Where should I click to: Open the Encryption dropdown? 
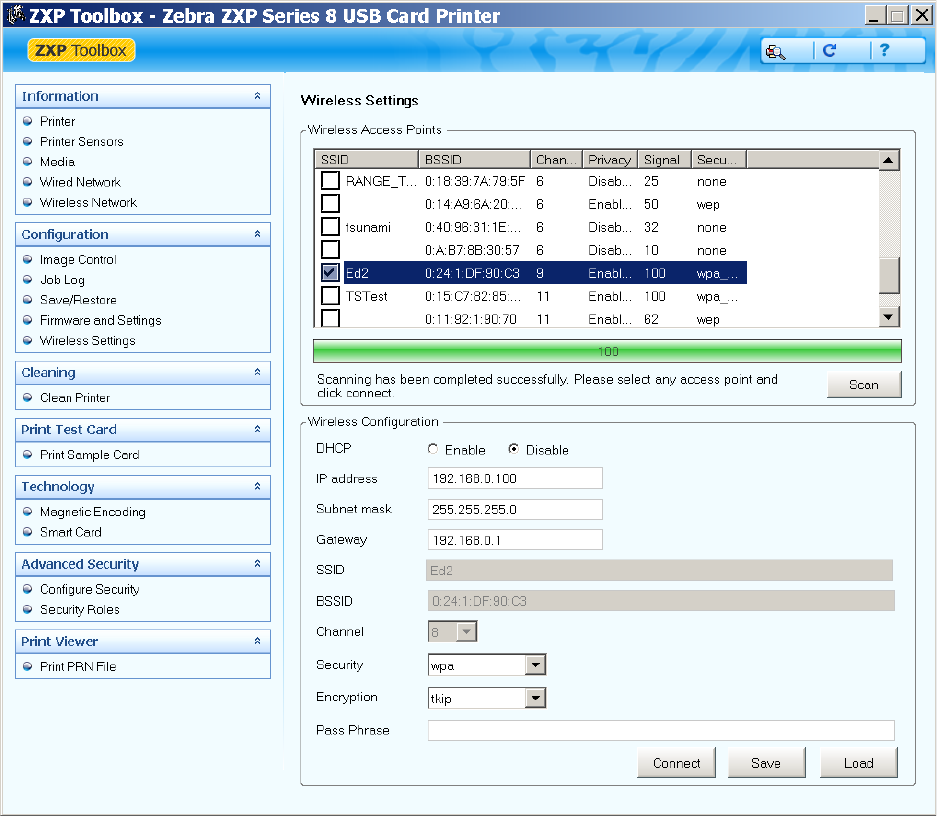click(x=535, y=698)
